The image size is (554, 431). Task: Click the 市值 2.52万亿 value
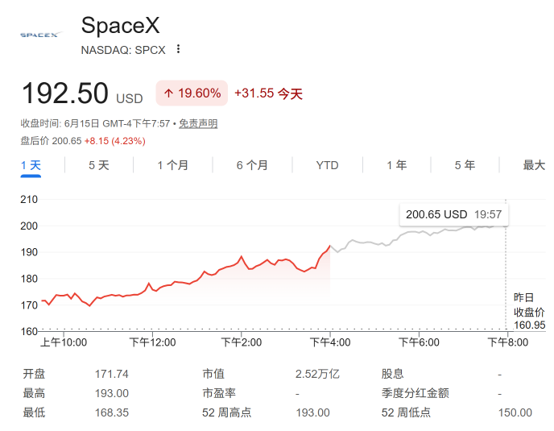[x=317, y=374]
